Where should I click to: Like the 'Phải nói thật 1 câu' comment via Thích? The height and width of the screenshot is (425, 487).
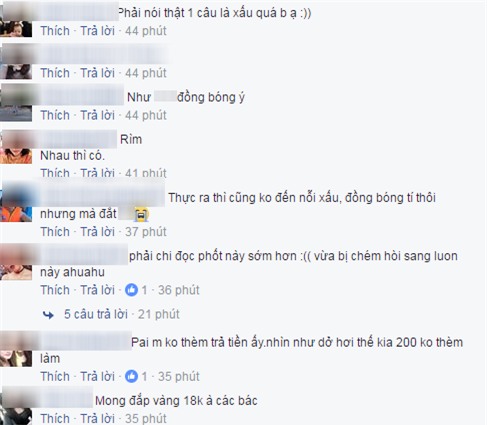pyautogui.click(x=55, y=31)
